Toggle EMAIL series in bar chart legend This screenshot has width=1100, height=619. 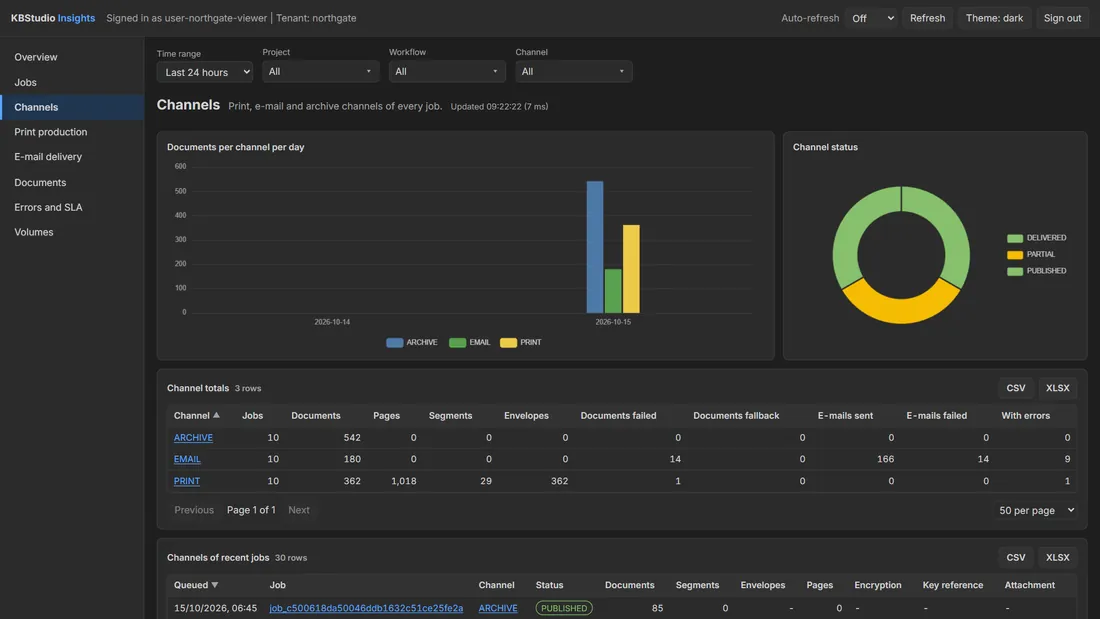[470, 342]
